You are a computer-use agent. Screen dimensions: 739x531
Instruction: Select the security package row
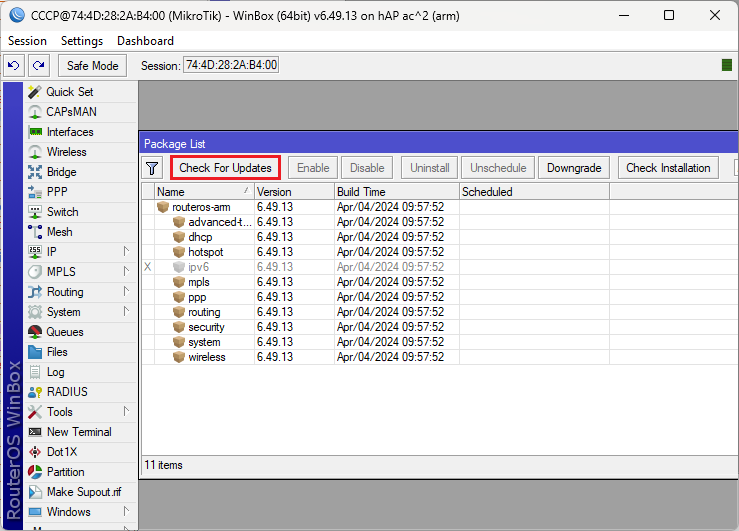439,327
